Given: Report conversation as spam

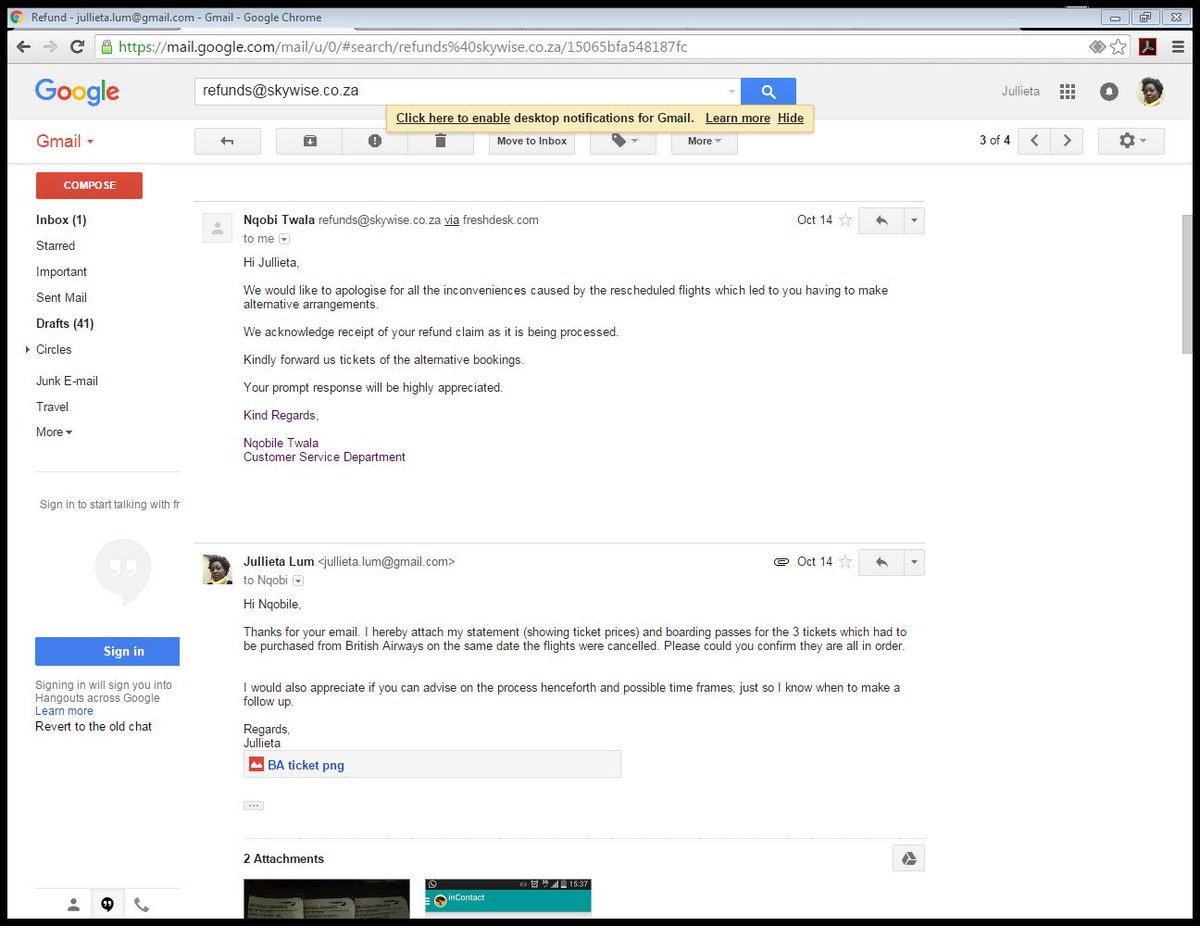Looking at the screenshot, I should coord(375,141).
